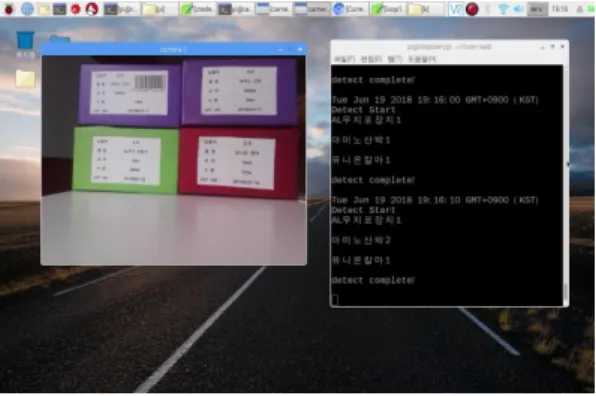596x396 pixels.
Task: Open the File menu in terminal window
Action: (344, 59)
